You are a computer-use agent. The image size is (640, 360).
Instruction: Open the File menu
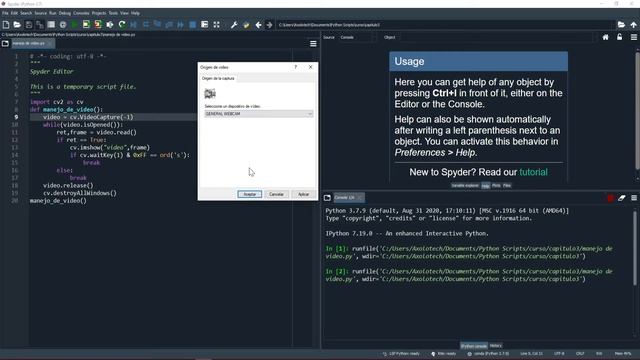pyautogui.click(x=5, y=13)
